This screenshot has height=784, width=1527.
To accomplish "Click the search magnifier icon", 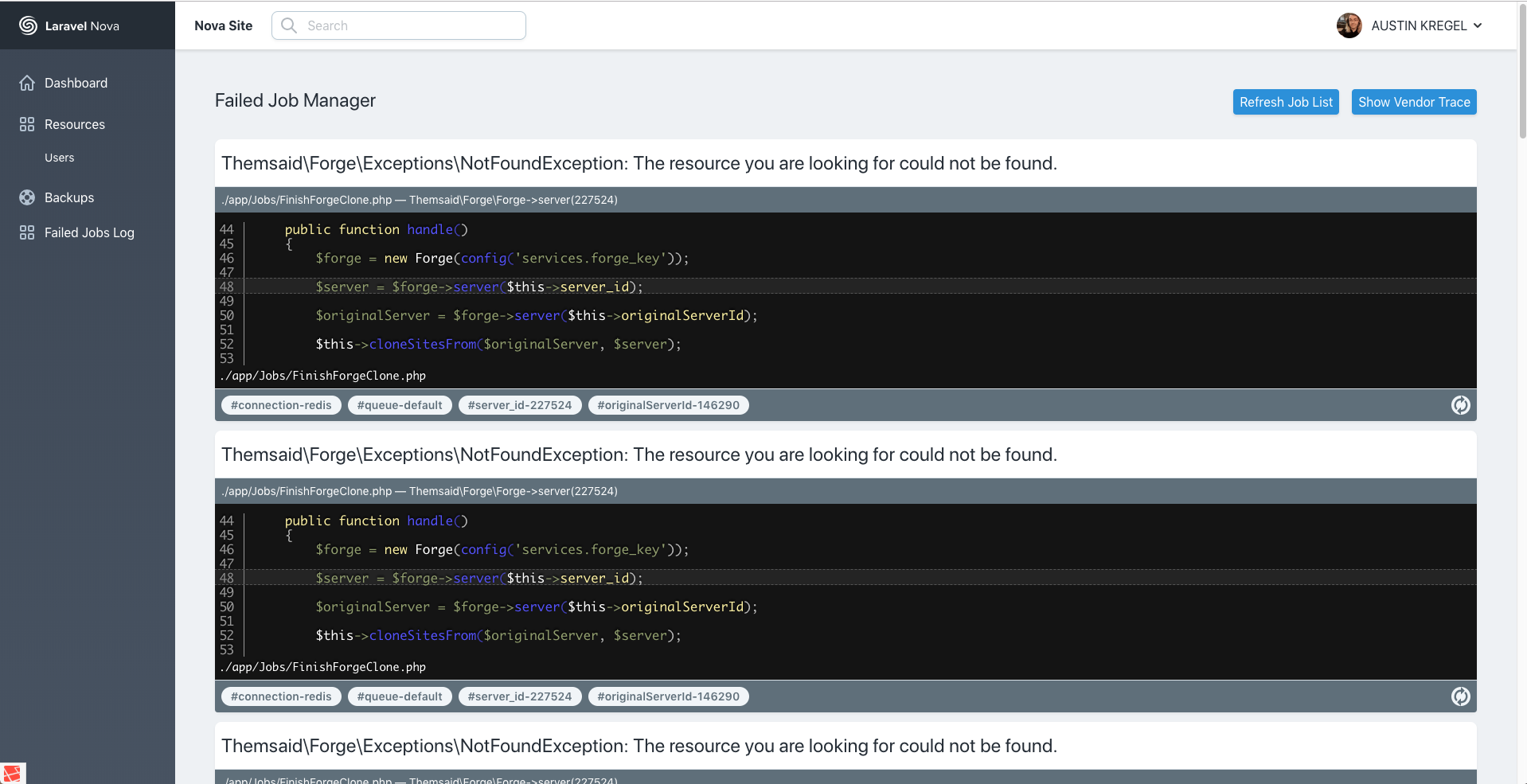I will pyautogui.click(x=289, y=25).
